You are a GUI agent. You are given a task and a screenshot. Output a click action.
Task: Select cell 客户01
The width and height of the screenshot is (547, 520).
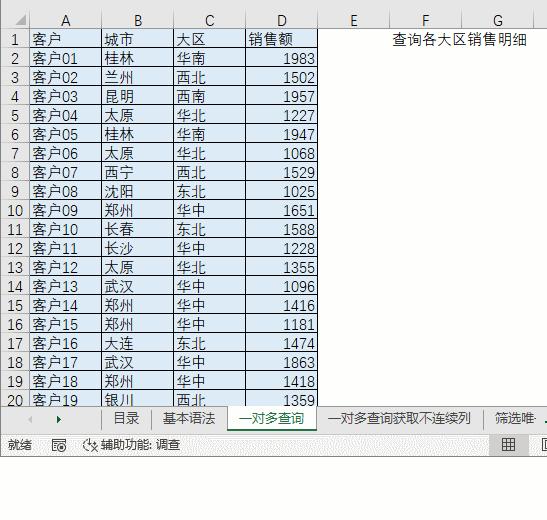pyautogui.click(x=66, y=58)
